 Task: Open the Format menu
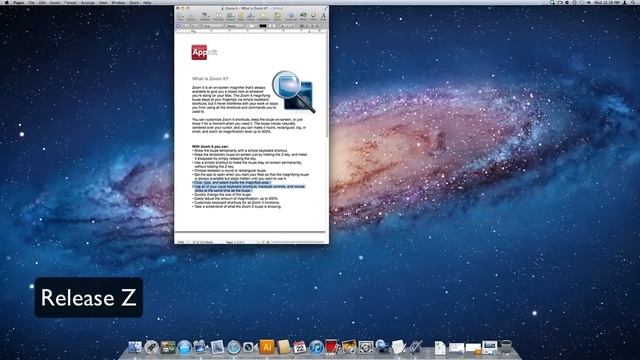(71, 2)
